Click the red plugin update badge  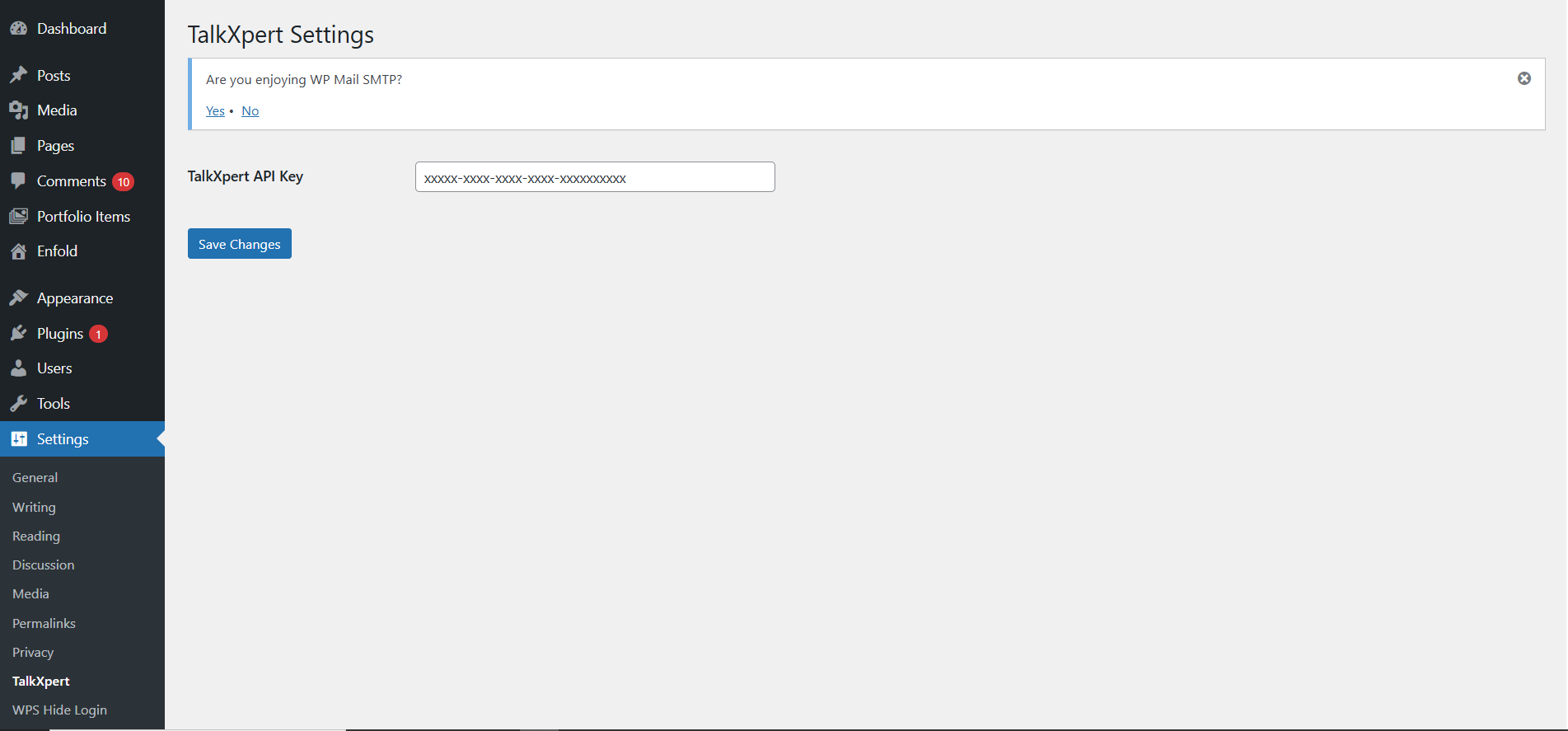click(99, 334)
